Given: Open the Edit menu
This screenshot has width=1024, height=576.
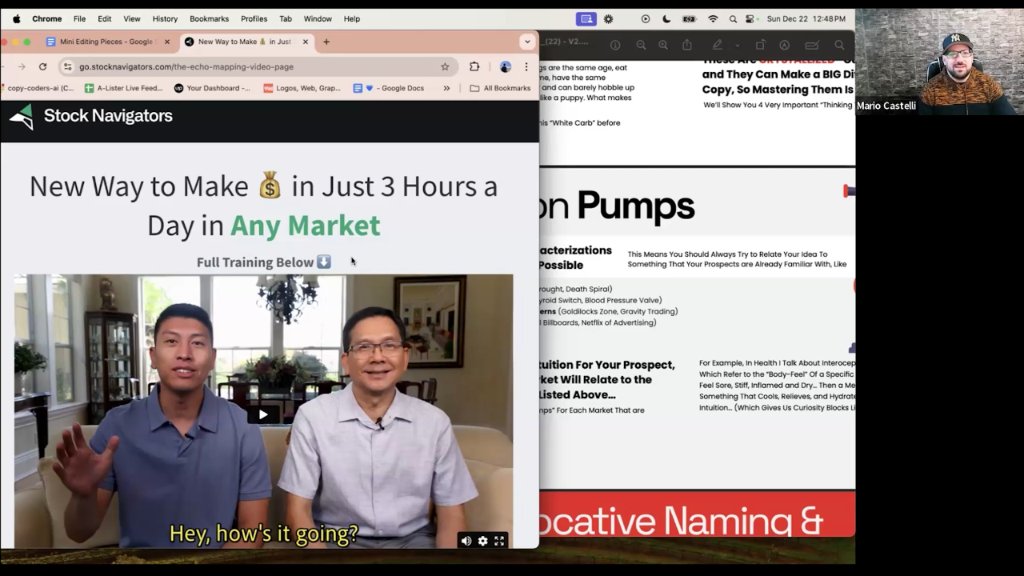Looking at the screenshot, I should click(104, 19).
